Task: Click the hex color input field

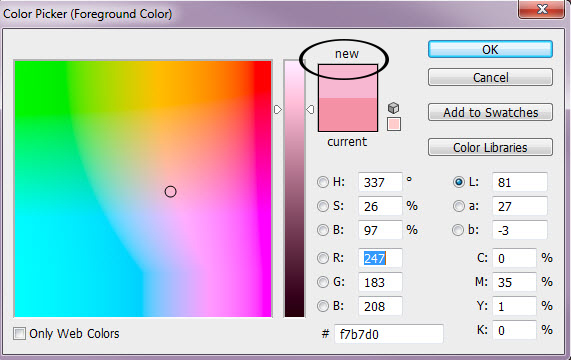Action: pos(389,334)
